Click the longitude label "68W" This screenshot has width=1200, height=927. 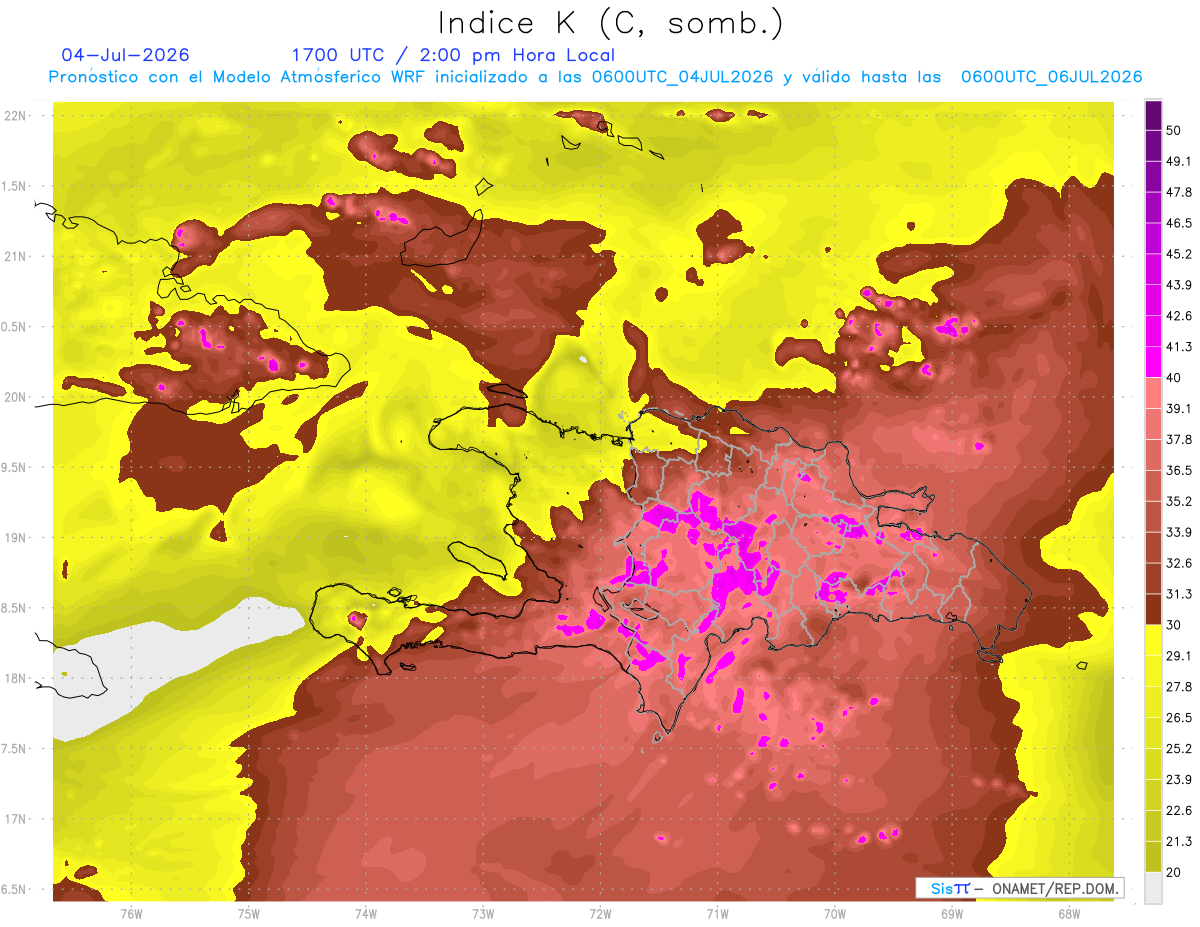(1069, 914)
